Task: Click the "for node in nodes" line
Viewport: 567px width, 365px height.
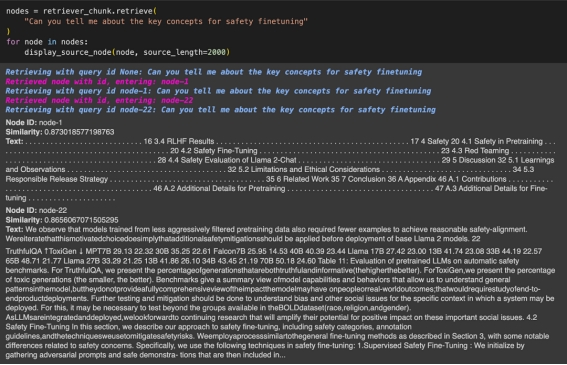Action: tap(47, 42)
